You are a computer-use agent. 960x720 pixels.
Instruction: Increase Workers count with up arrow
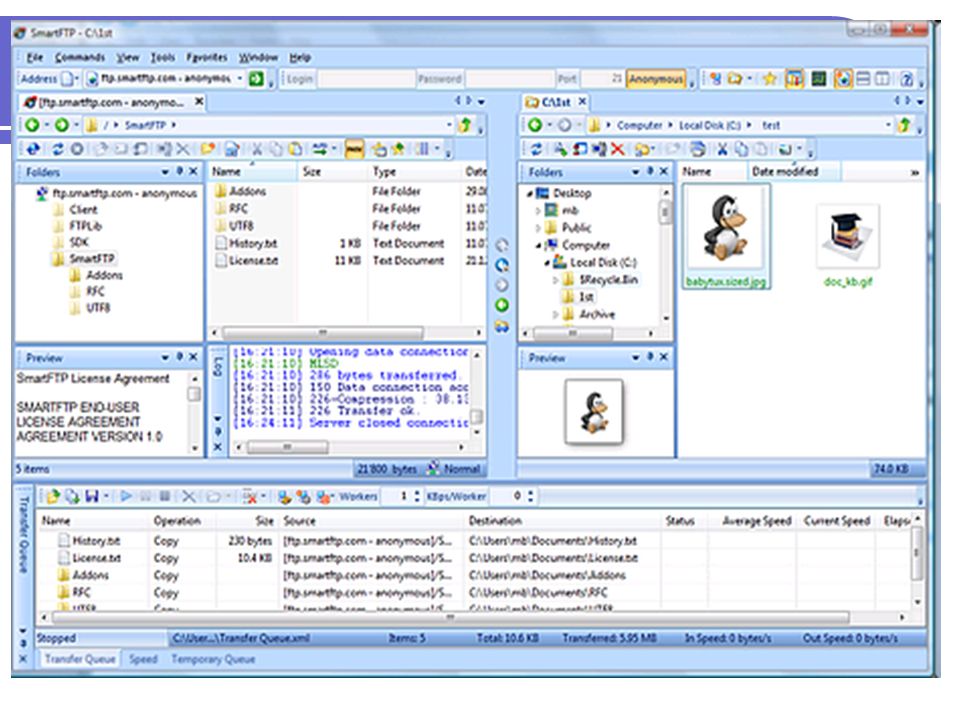point(417,492)
